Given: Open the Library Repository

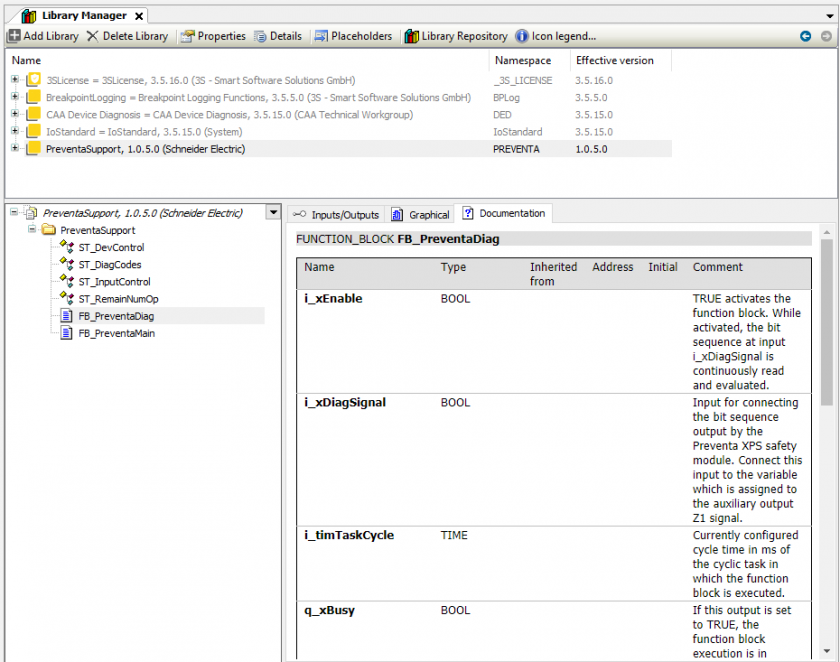Looking at the screenshot, I should pos(456,36).
